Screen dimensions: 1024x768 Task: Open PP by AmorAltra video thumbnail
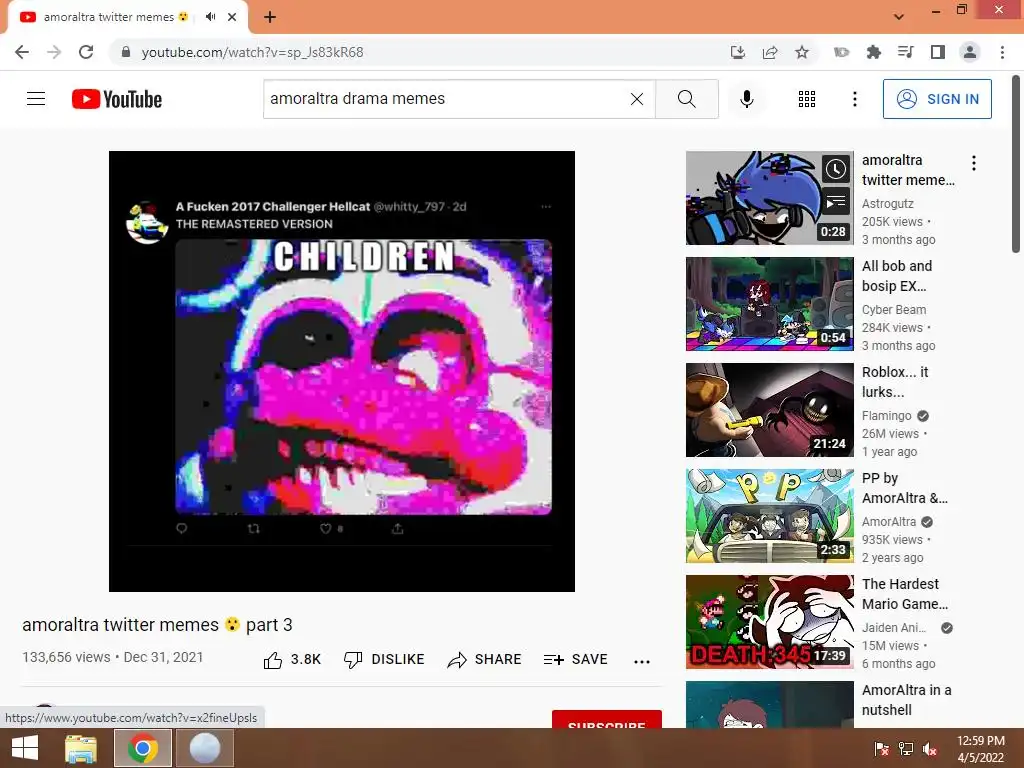(x=769, y=516)
